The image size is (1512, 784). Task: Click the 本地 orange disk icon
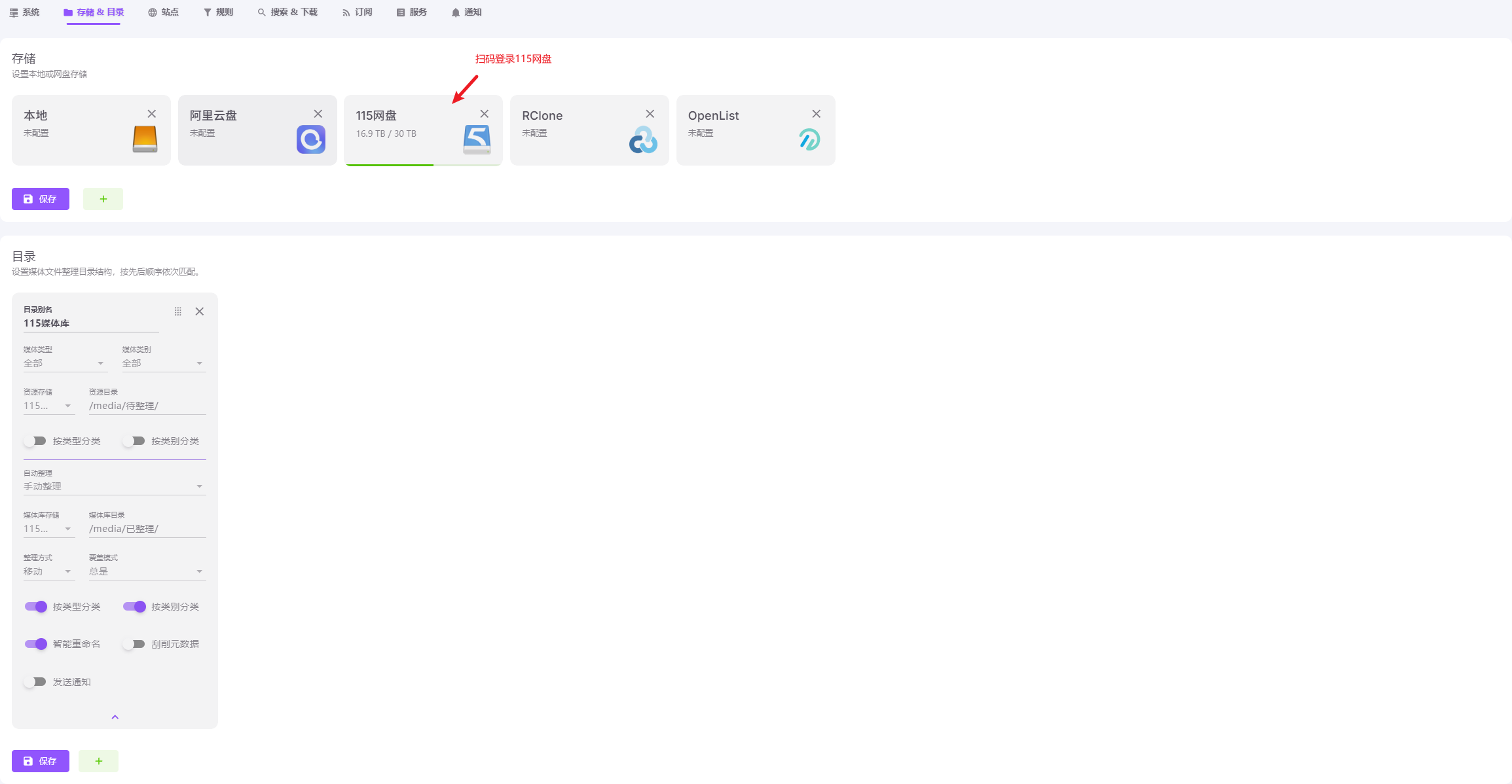145,139
